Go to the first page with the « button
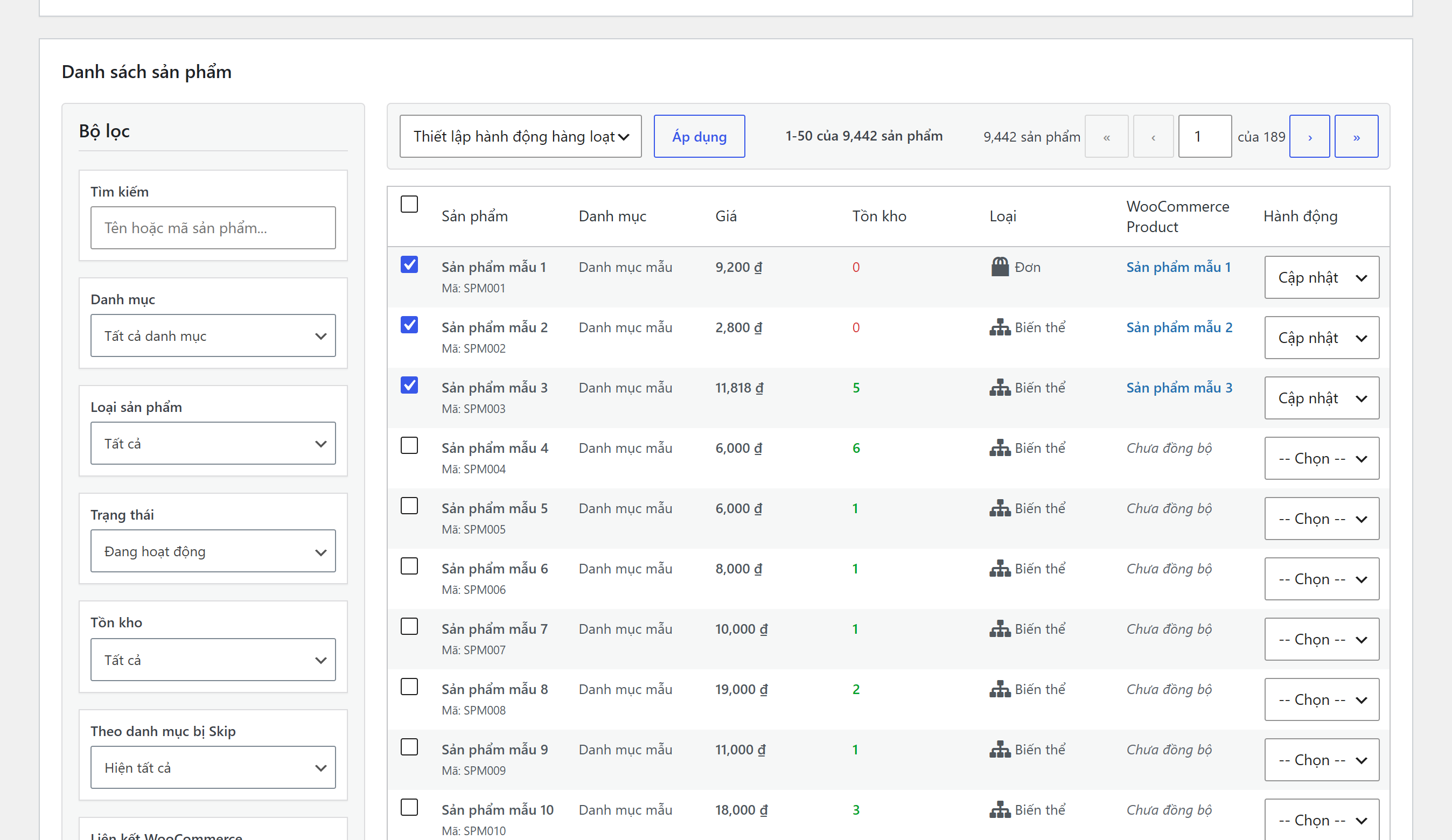The width and height of the screenshot is (1452, 840). 1106,137
